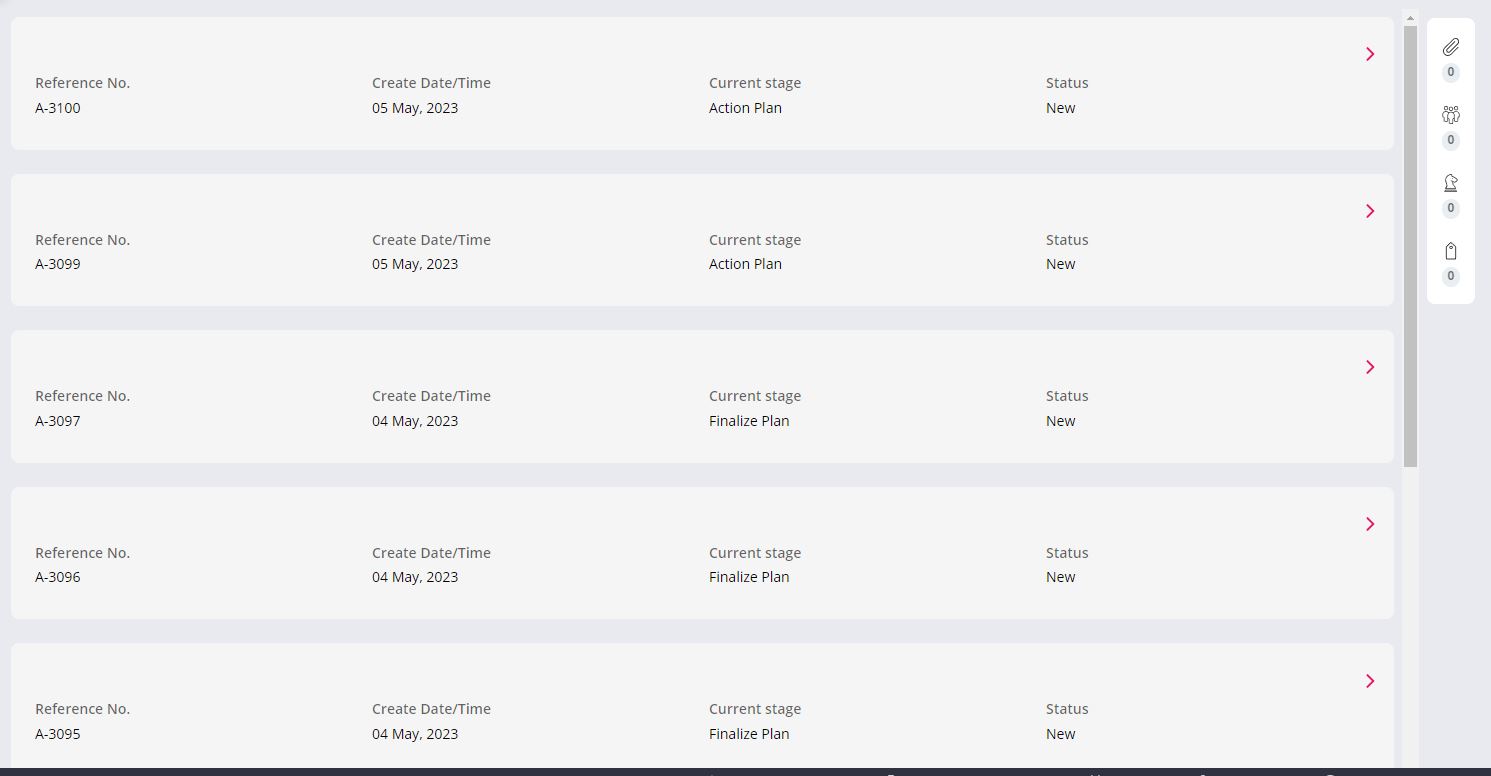Click the people group icon
Viewport: 1491px width, 776px height.
[x=1451, y=115]
